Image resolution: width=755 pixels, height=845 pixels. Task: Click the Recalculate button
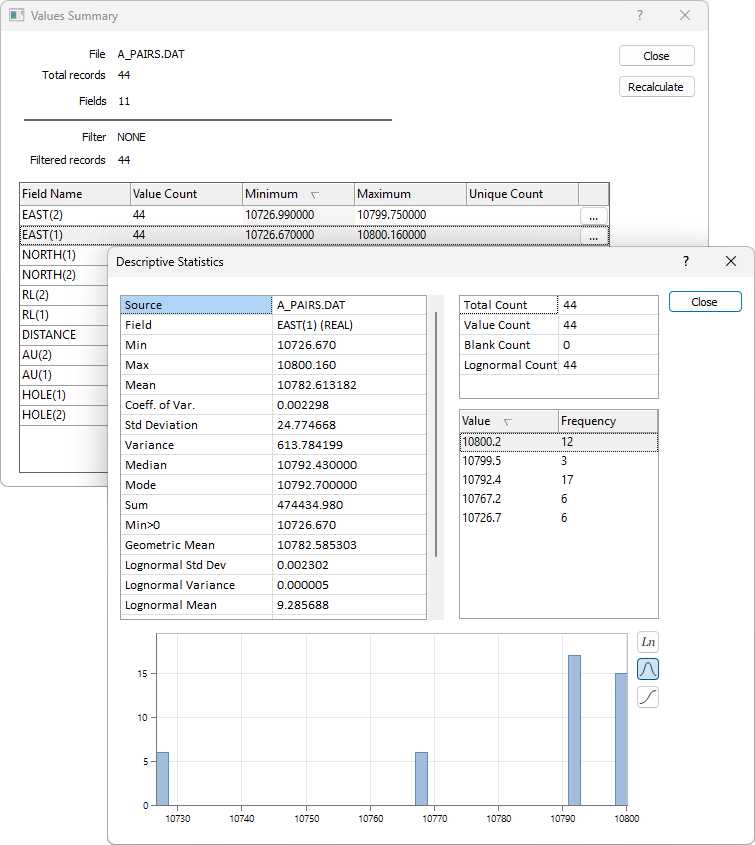(656, 87)
